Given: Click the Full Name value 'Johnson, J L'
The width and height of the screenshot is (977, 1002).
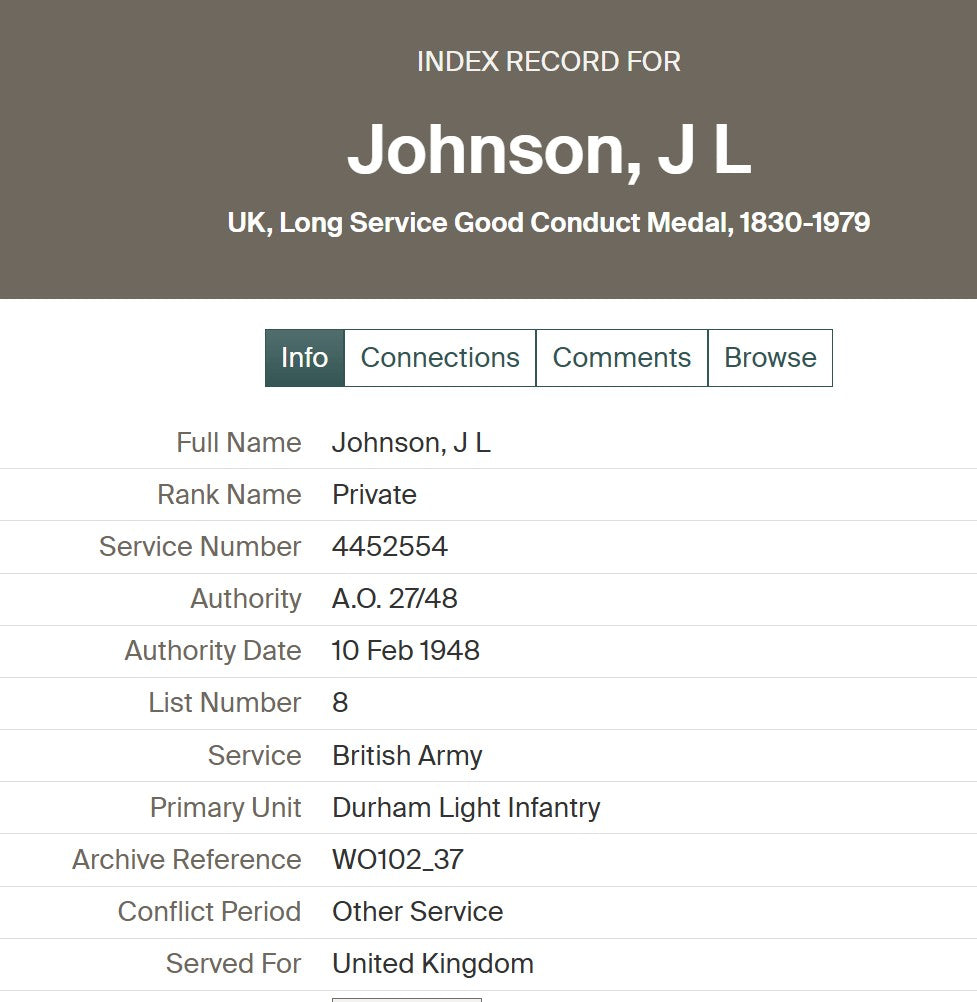Looking at the screenshot, I should [411, 443].
